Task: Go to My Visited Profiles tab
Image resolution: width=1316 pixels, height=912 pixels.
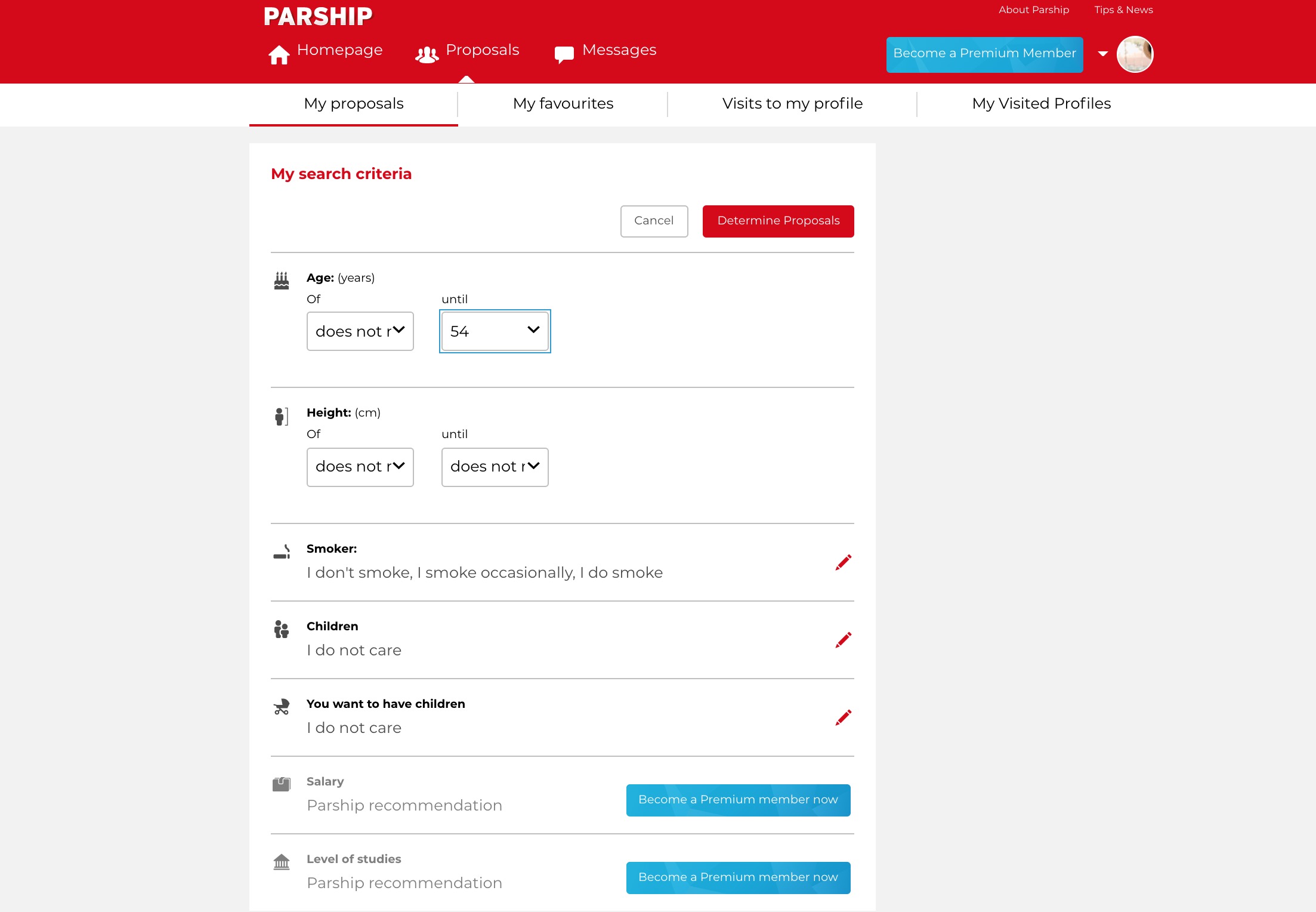Action: [x=1041, y=104]
